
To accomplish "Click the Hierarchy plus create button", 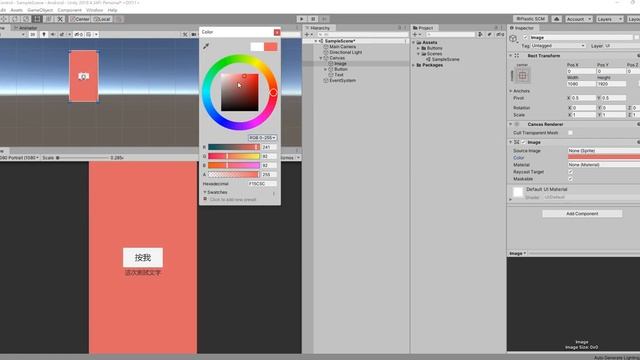I will (307, 35).
